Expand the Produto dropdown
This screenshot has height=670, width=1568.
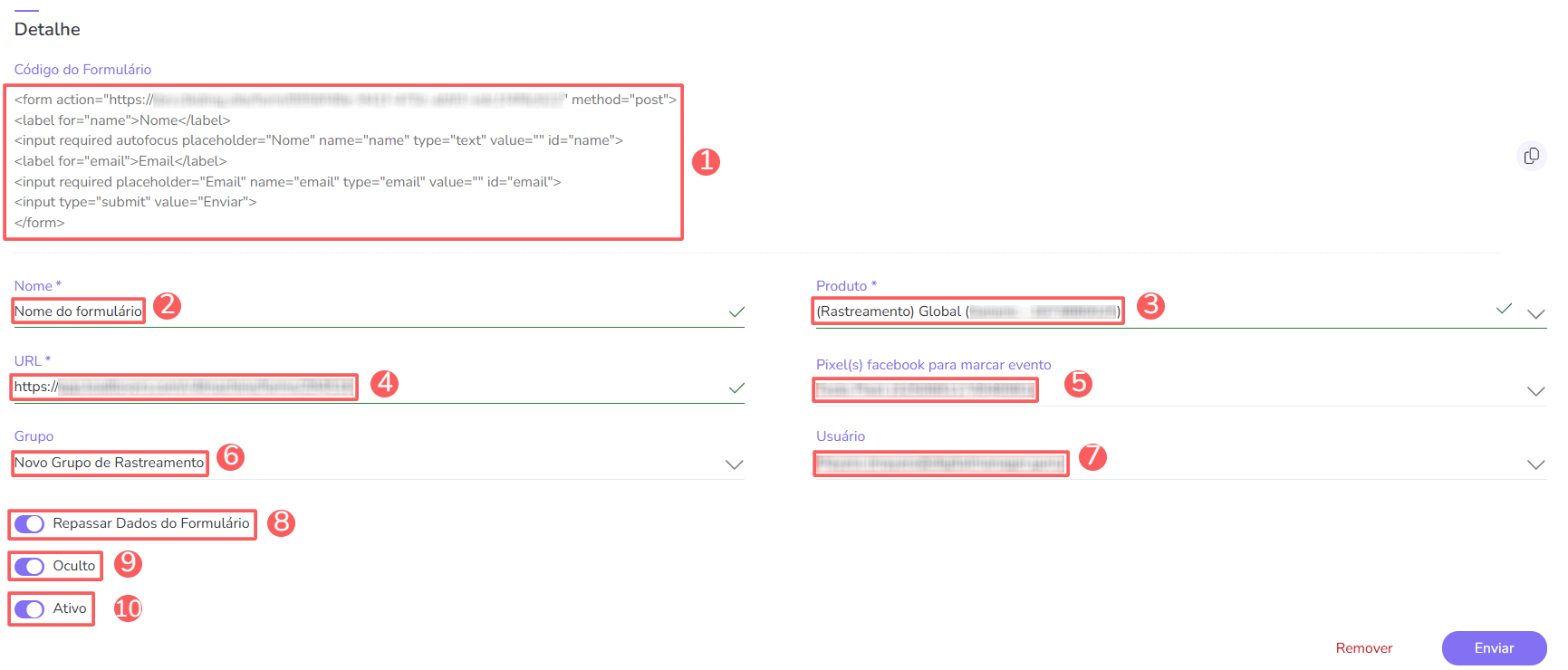1535,314
